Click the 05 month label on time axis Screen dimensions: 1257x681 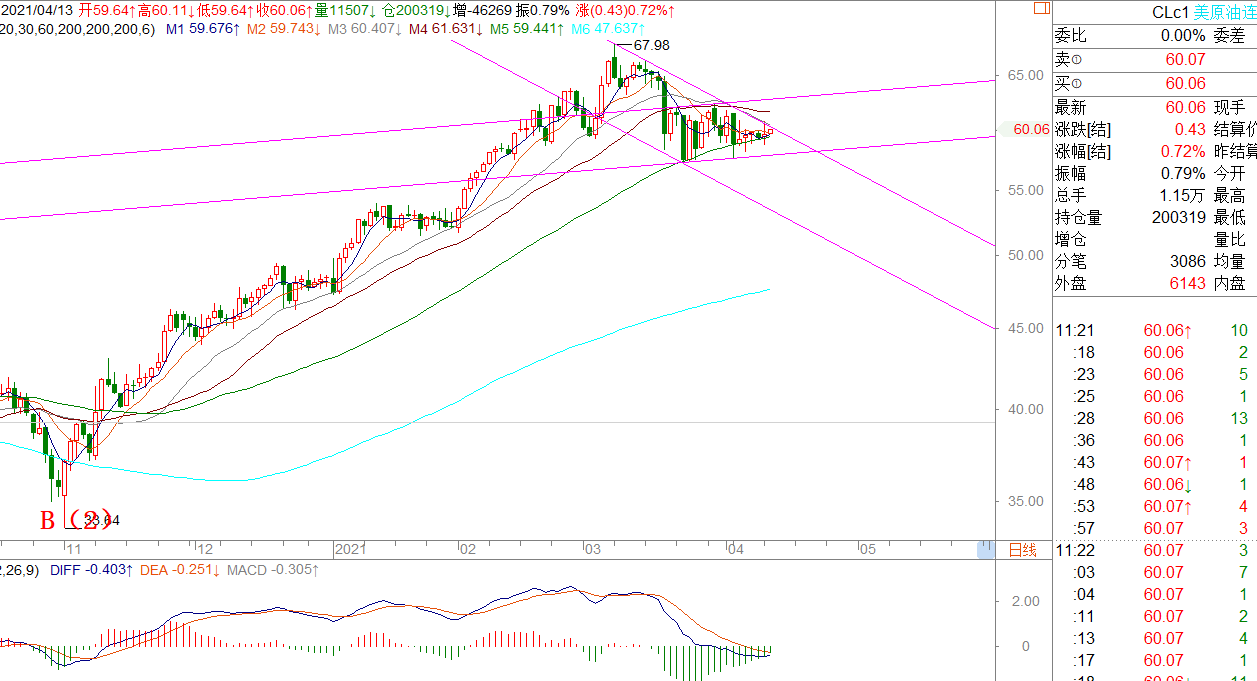867,549
